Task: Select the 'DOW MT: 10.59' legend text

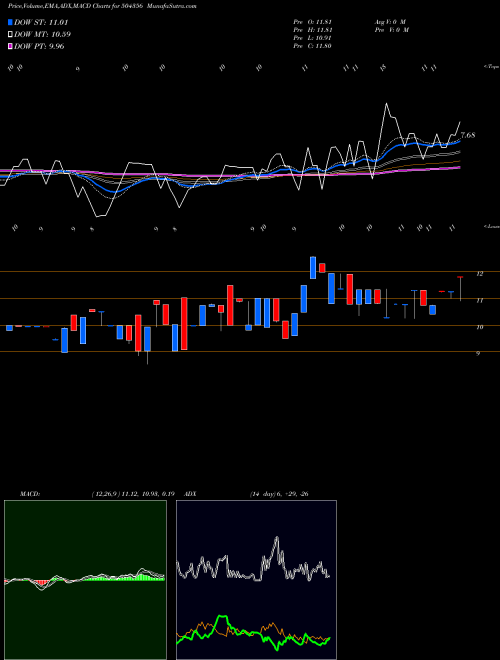Action: (42, 35)
